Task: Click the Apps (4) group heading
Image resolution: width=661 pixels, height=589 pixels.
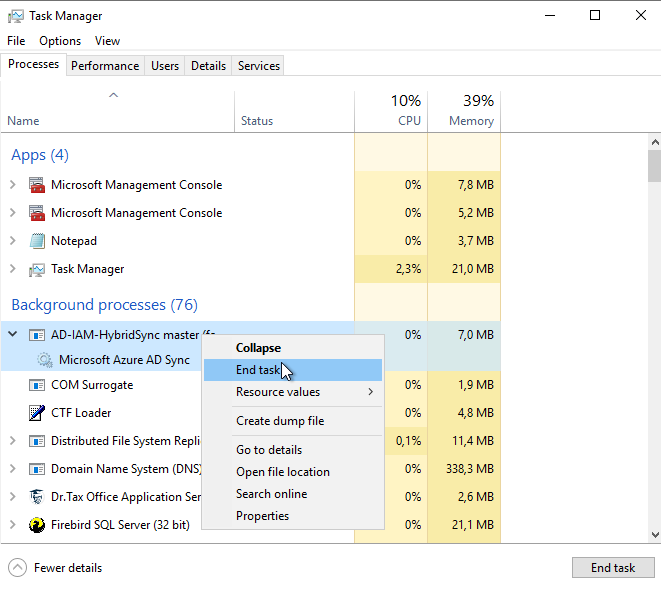Action: [x=40, y=155]
